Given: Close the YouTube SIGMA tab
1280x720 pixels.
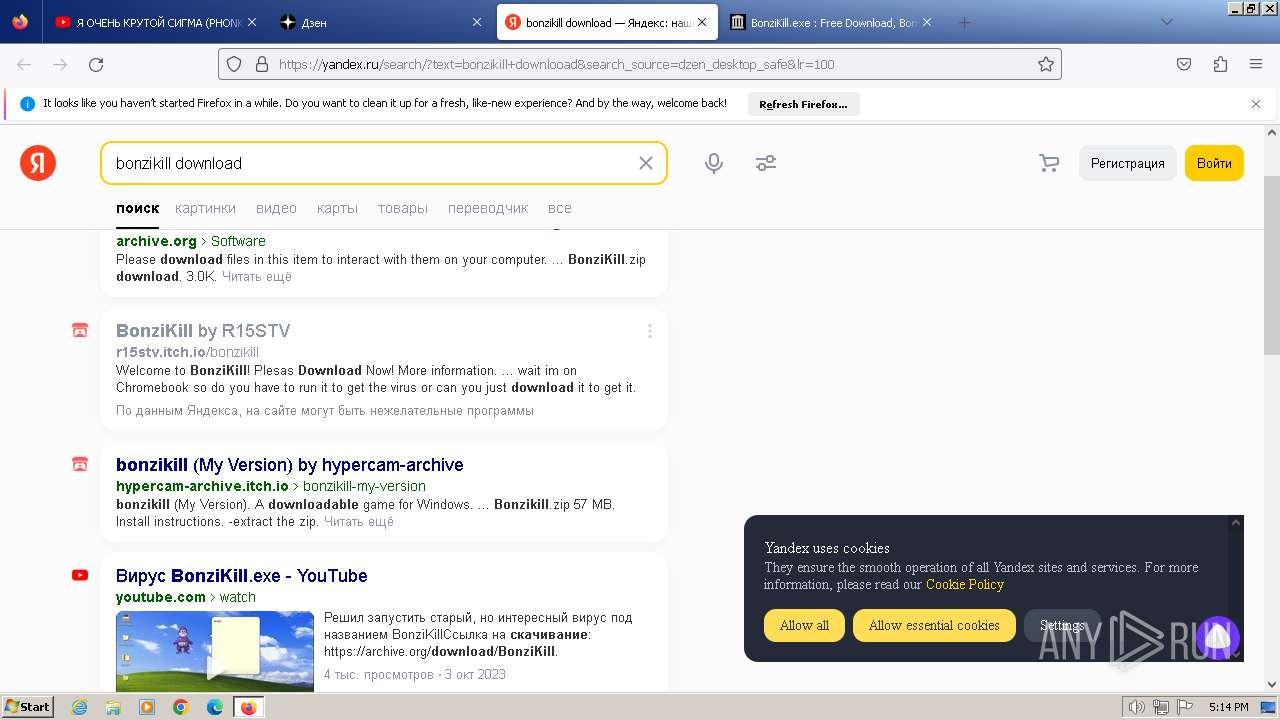Looking at the screenshot, I should tap(251, 22).
